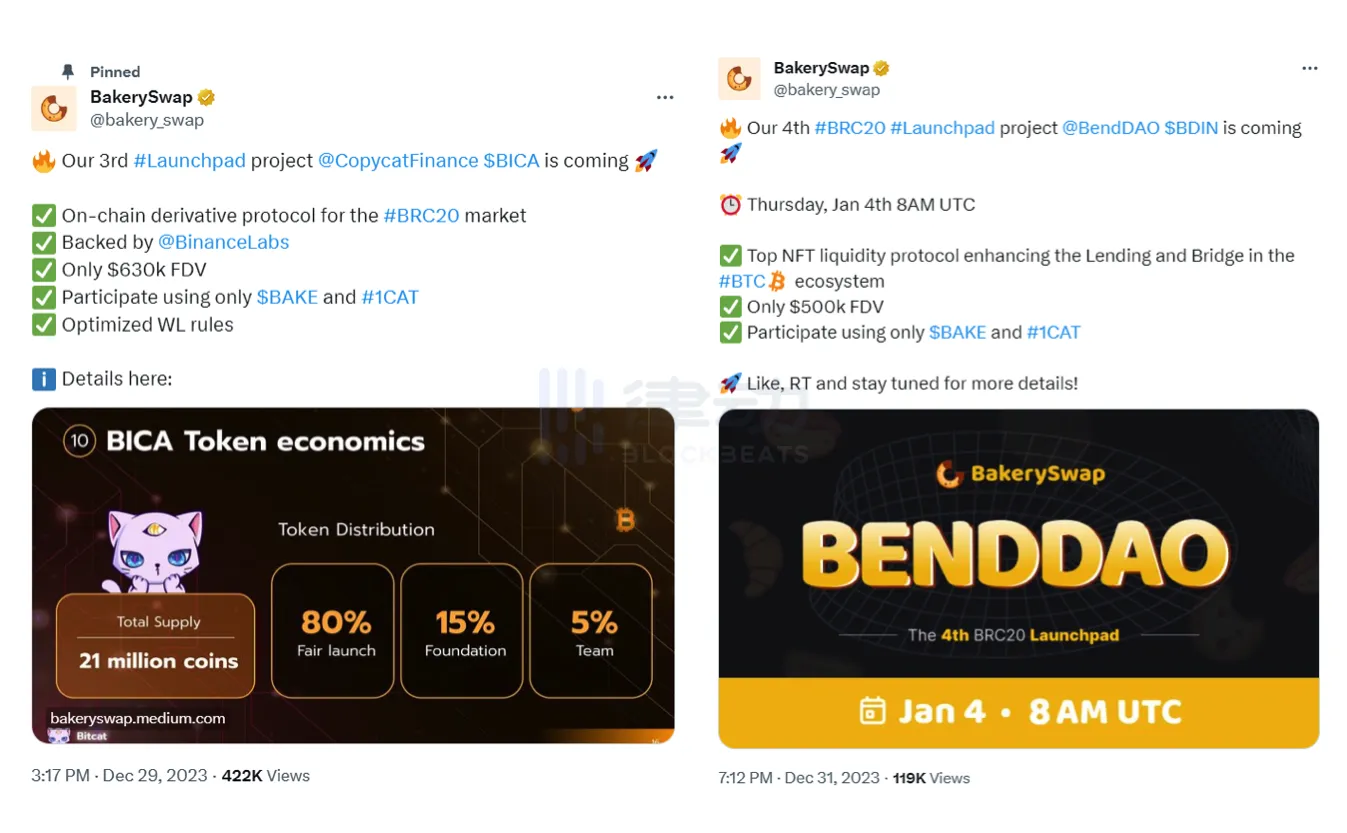Click the verified badge on the pinned tweet
1347x833 pixels.
click(207, 97)
